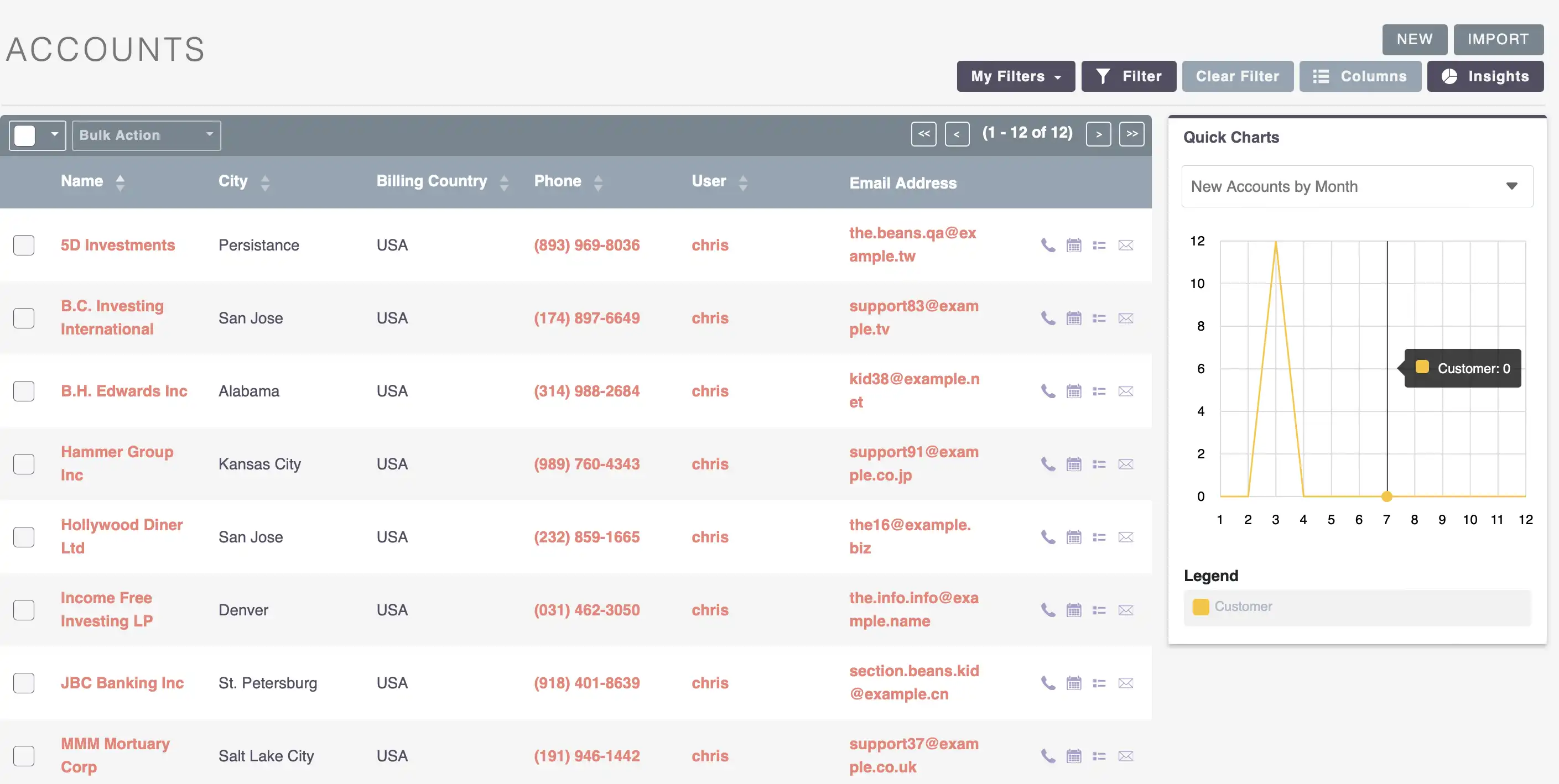Screen dimensions: 1559x784
Task: Click the calendar icon for B.C. Investing International
Action: [1074, 318]
